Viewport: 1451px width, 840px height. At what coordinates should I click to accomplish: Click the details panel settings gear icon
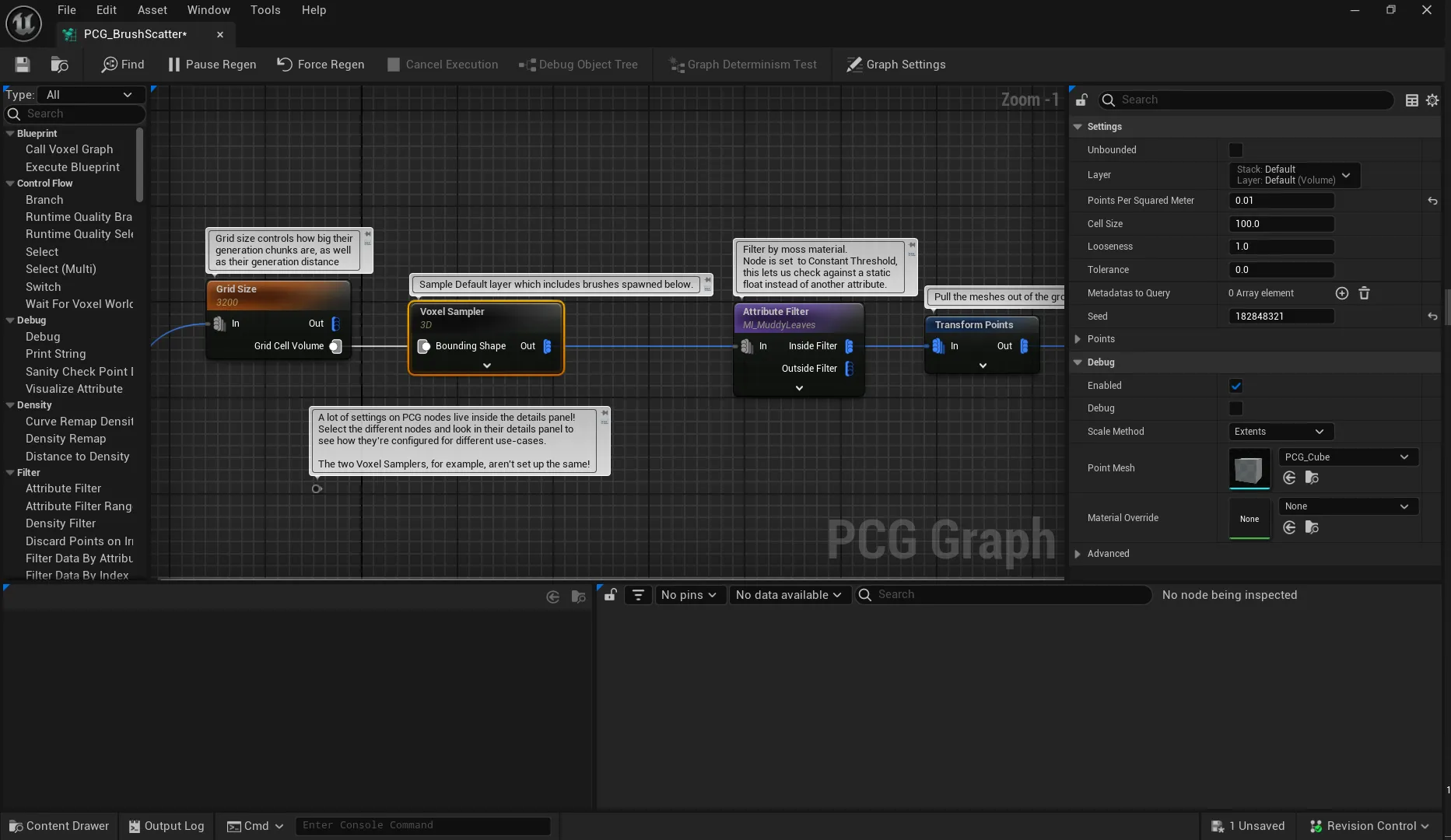click(x=1432, y=100)
